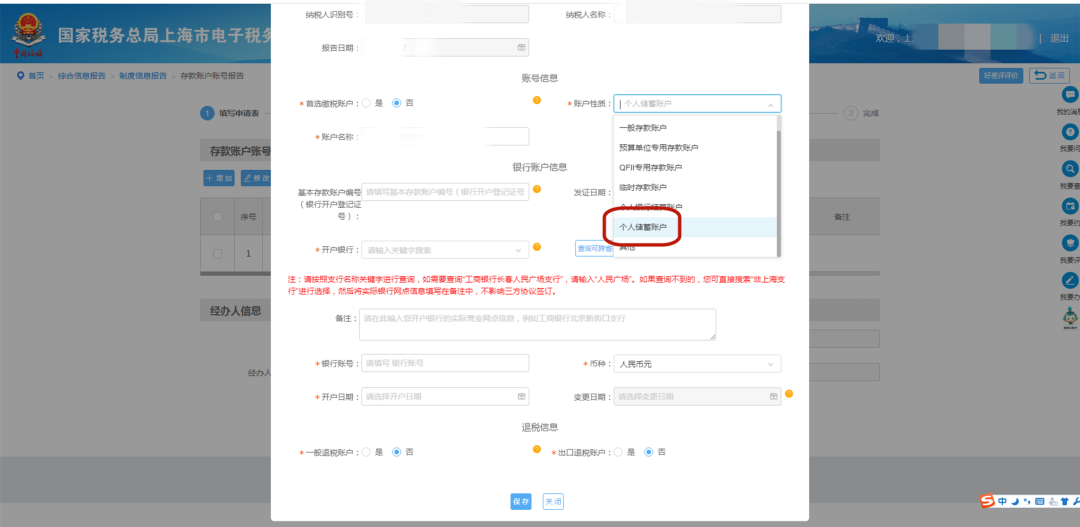Image resolution: width=1080 pixels, height=527 pixels.
Task: Open the flower evaluation sidebar icon
Action: (x=1070, y=243)
